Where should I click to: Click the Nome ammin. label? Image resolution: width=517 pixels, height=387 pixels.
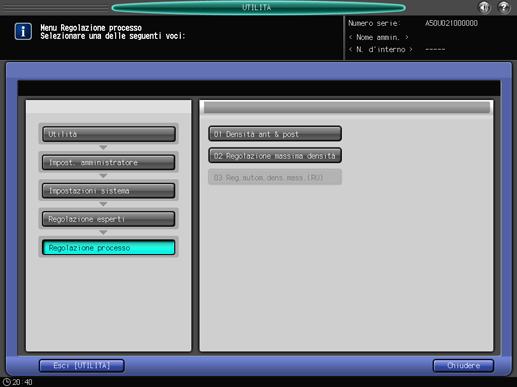(x=378, y=37)
